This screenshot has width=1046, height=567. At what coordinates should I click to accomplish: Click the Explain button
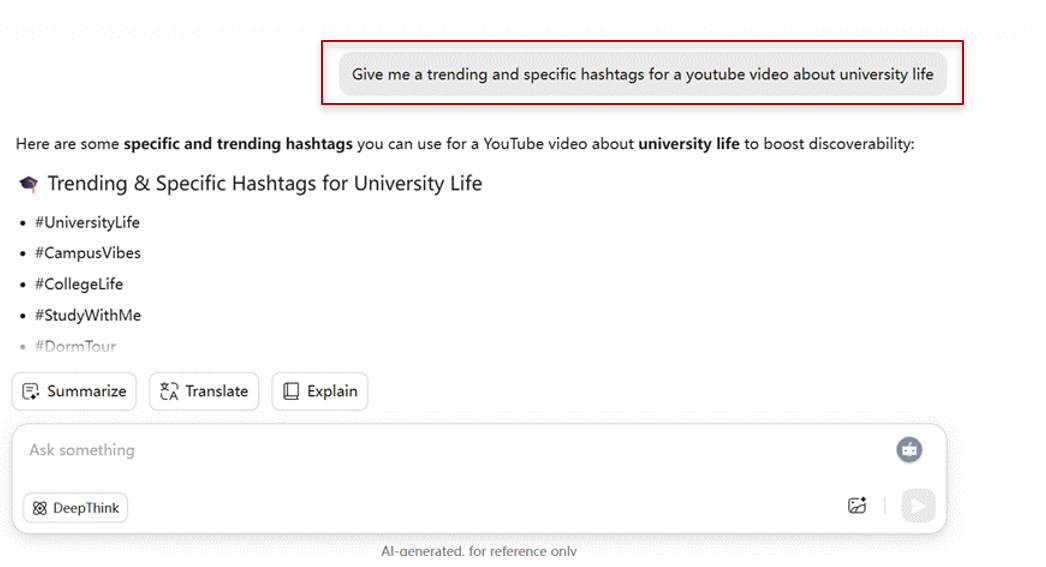[320, 391]
